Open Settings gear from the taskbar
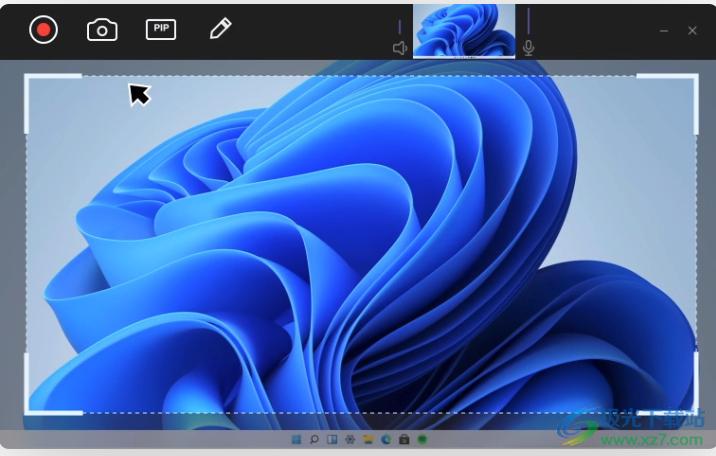The image size is (716, 456). 350,440
